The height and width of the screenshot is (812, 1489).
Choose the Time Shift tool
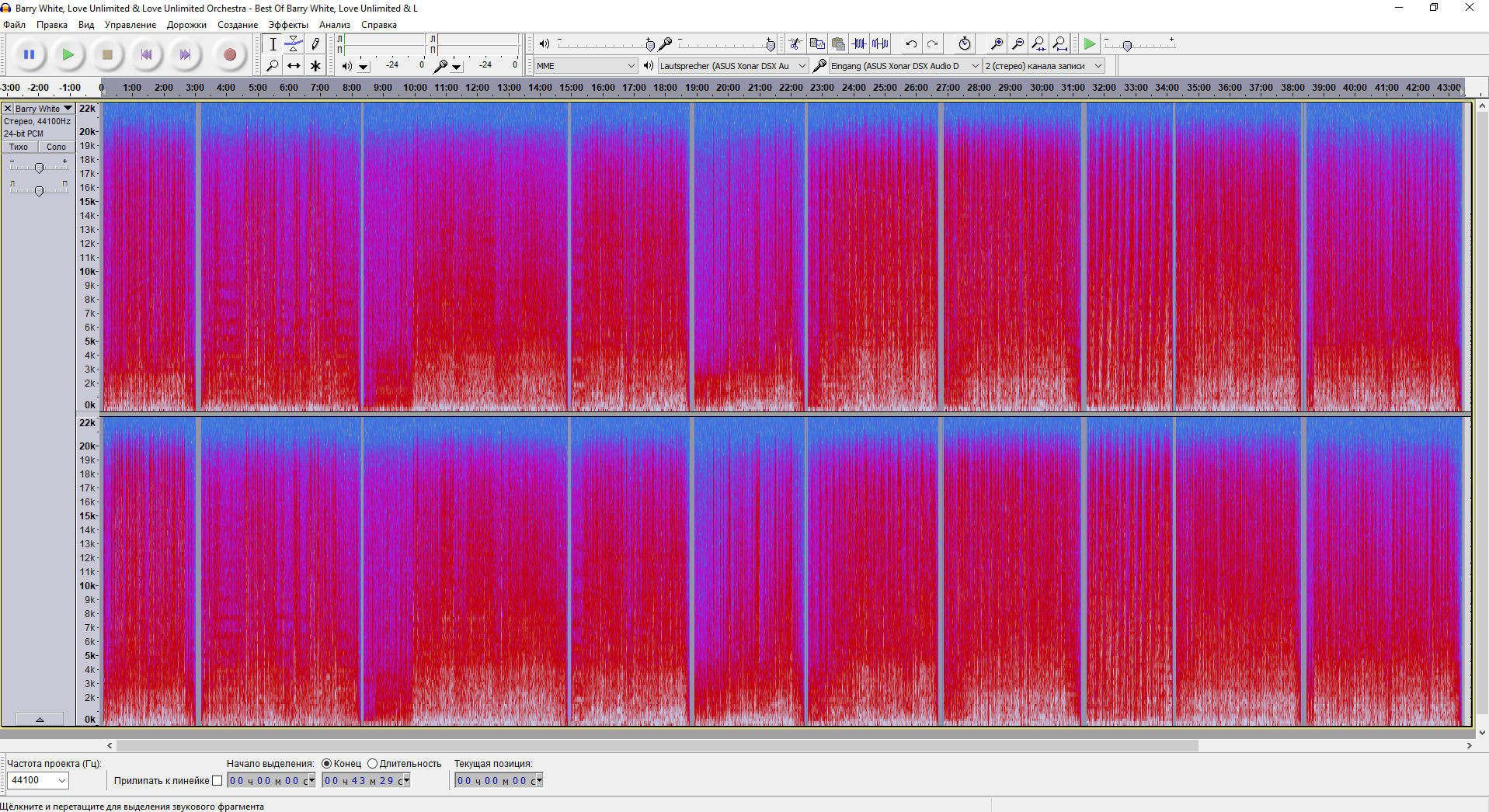[x=294, y=66]
